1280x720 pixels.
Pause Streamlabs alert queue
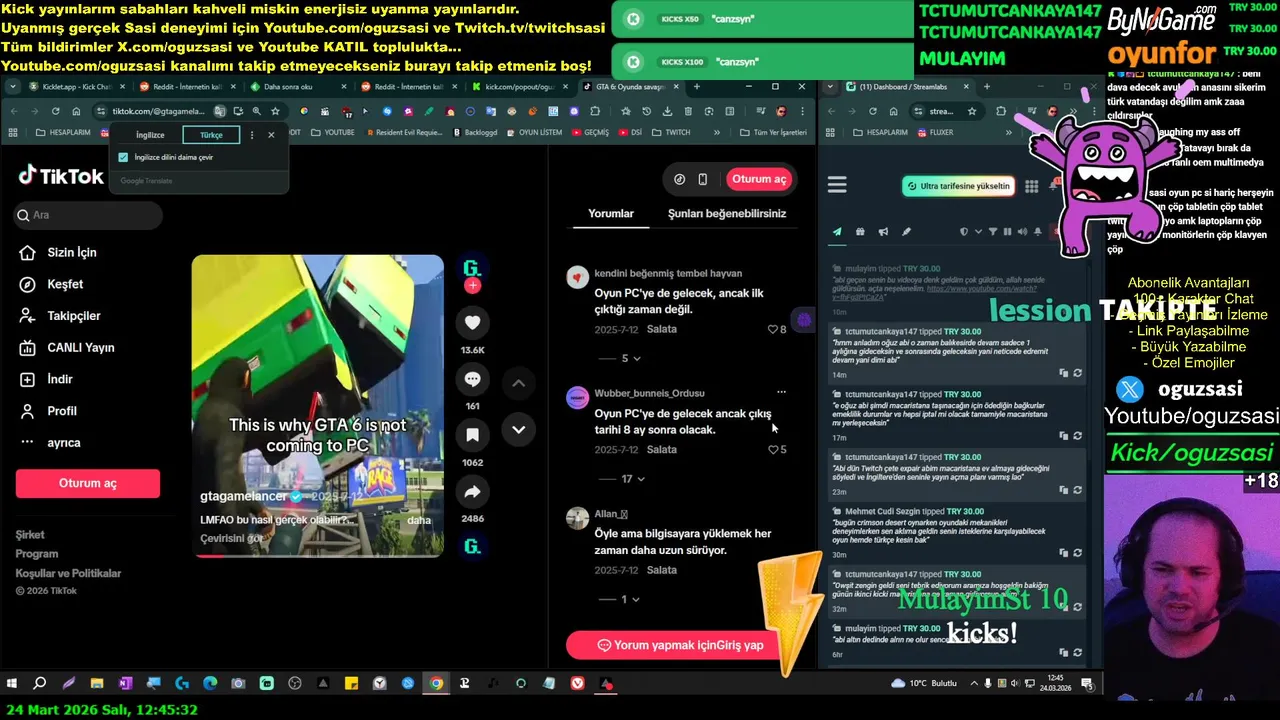coord(1007,232)
